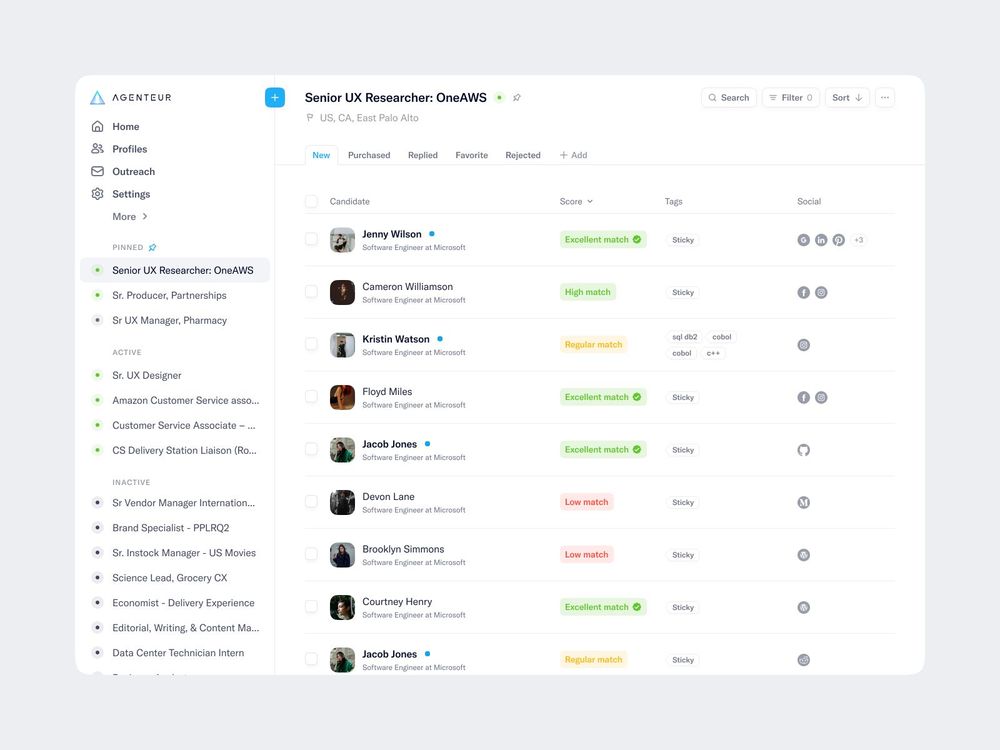Viewport: 1000px width, 750px height.
Task: Sort by the Score column dropdown
Action: [x=577, y=202]
